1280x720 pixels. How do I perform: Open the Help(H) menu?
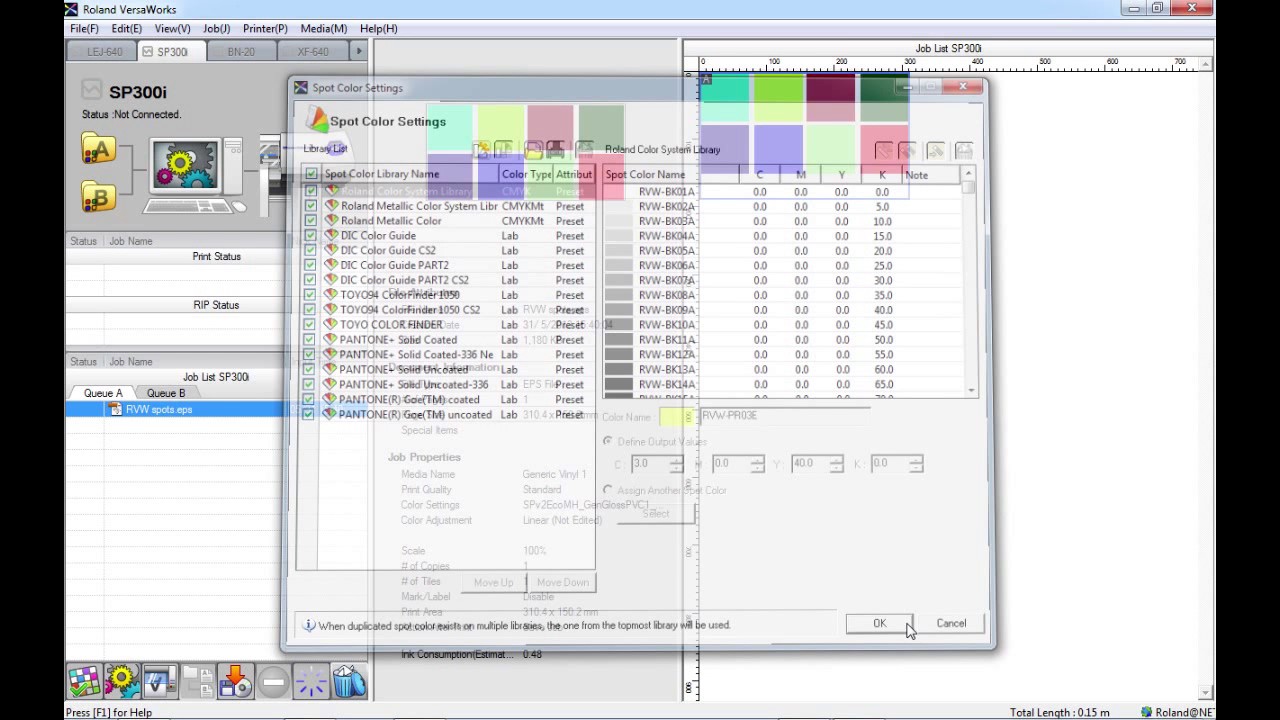[378, 29]
